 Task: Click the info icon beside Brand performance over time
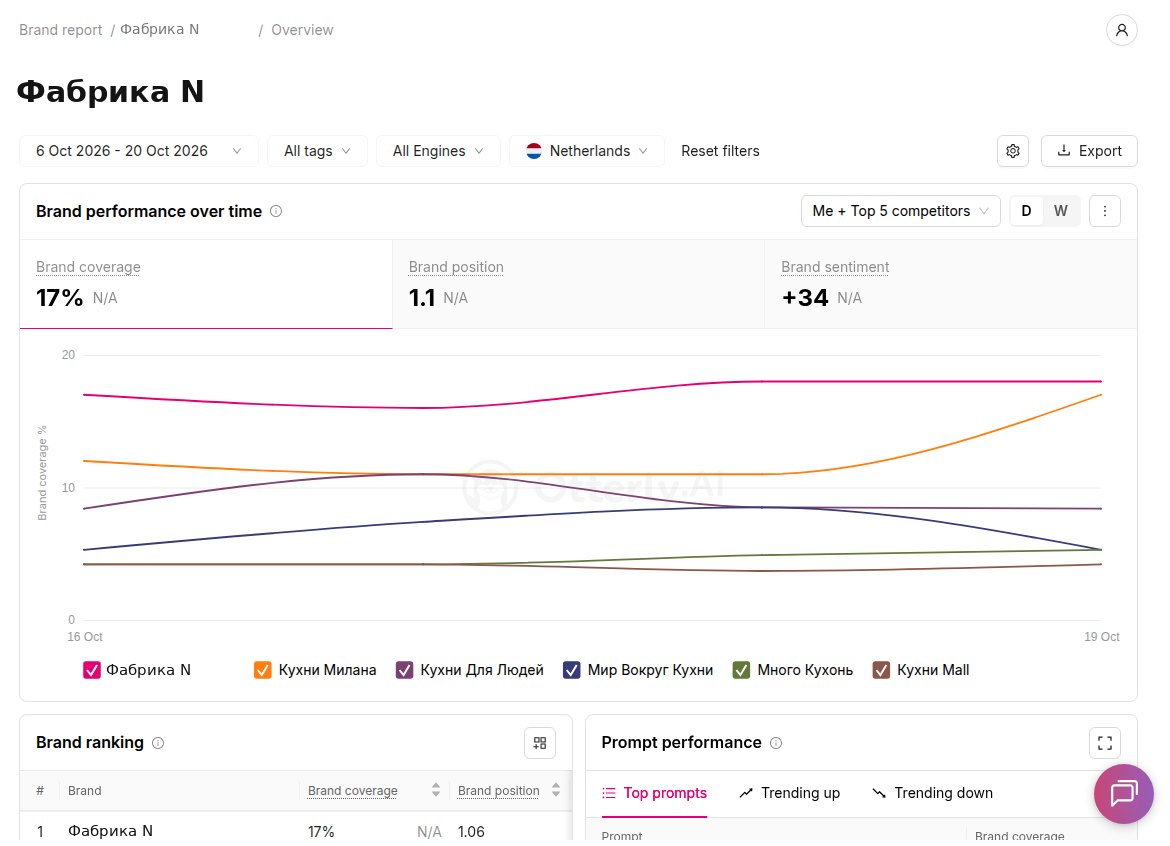276,211
